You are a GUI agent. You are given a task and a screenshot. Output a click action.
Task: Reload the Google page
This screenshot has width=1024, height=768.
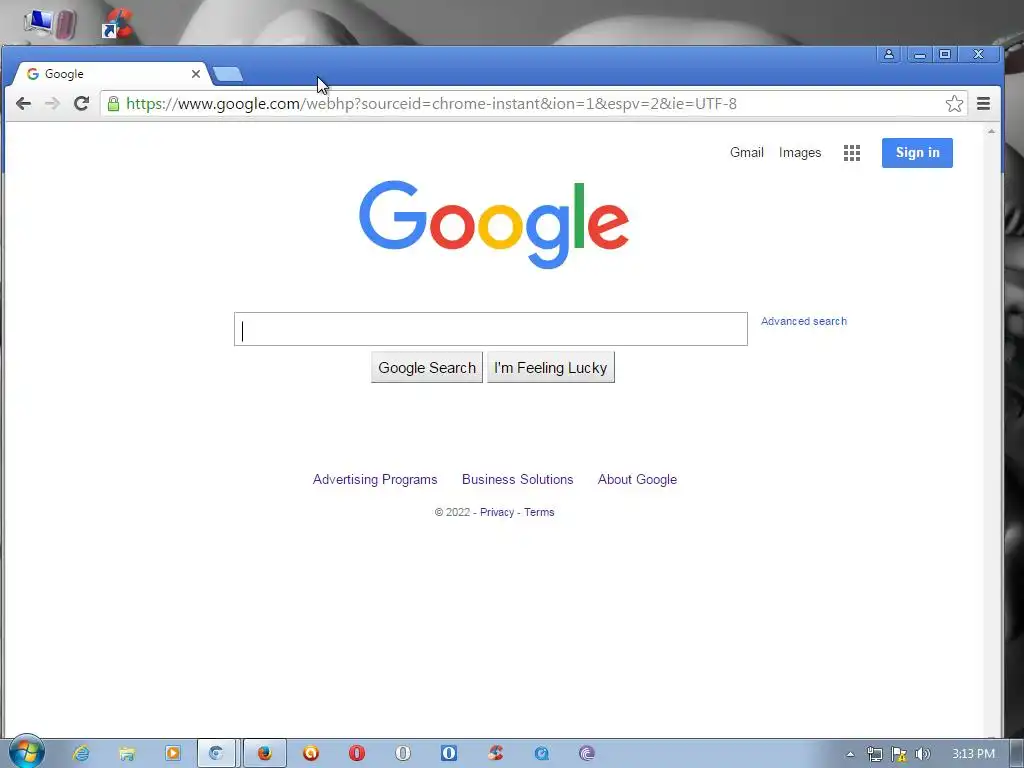81,103
